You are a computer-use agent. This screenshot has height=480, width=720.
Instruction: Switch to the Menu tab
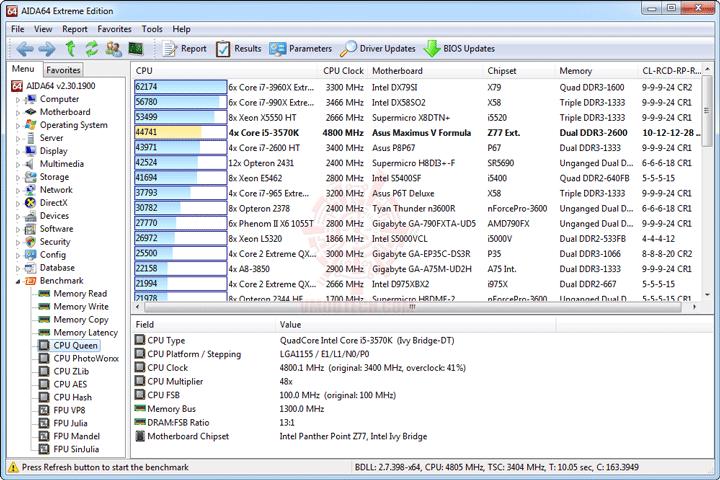tap(23, 69)
